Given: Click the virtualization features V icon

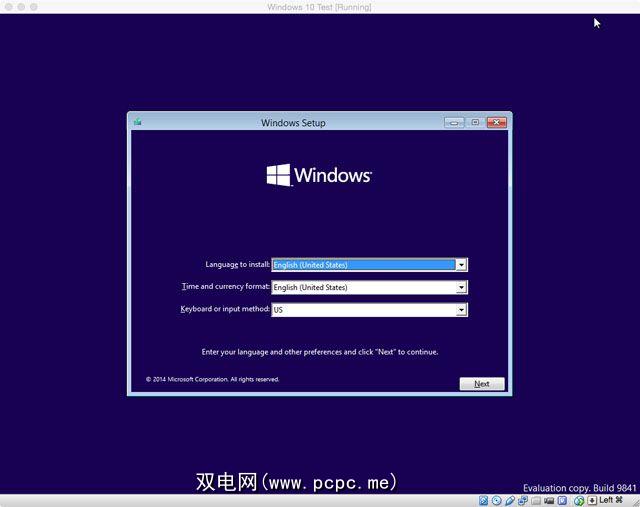Looking at the screenshot, I should [x=562, y=500].
